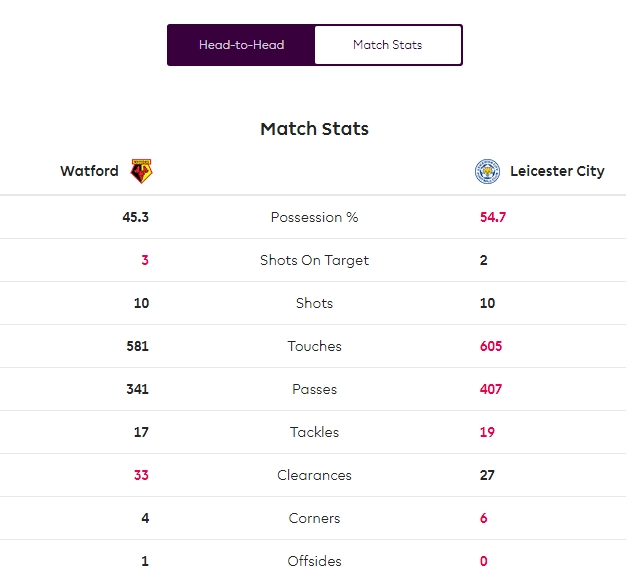
Task: Select Leicester's 407 passes value
Action: [x=491, y=389]
